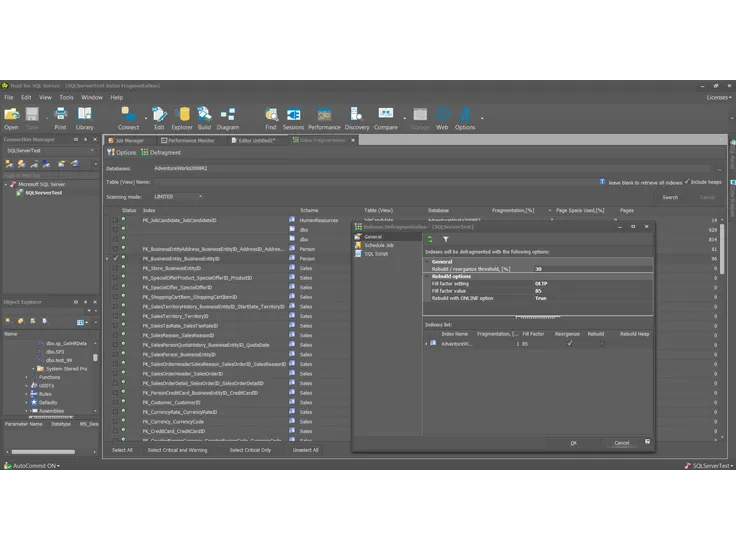Click the Web toolbar icon

pyautogui.click(x=442, y=114)
